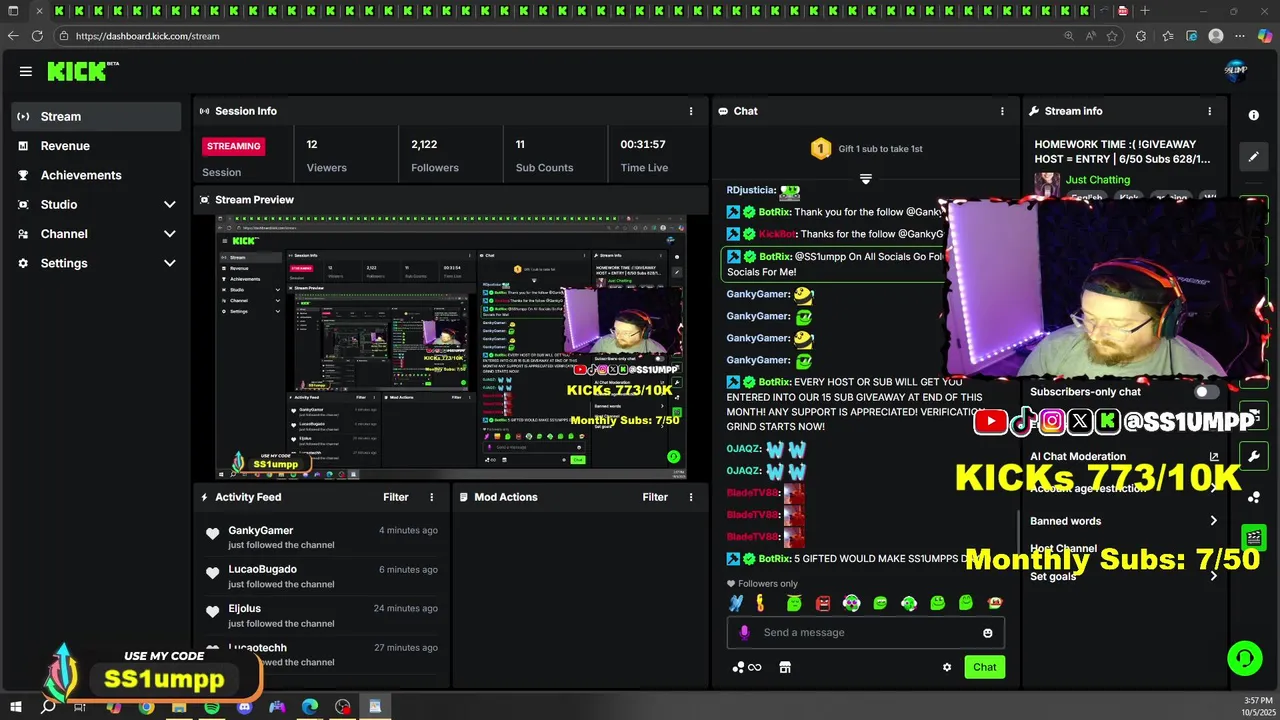This screenshot has width=1280, height=720.
Task: Open chat settings gear icon
Action: click(947, 667)
